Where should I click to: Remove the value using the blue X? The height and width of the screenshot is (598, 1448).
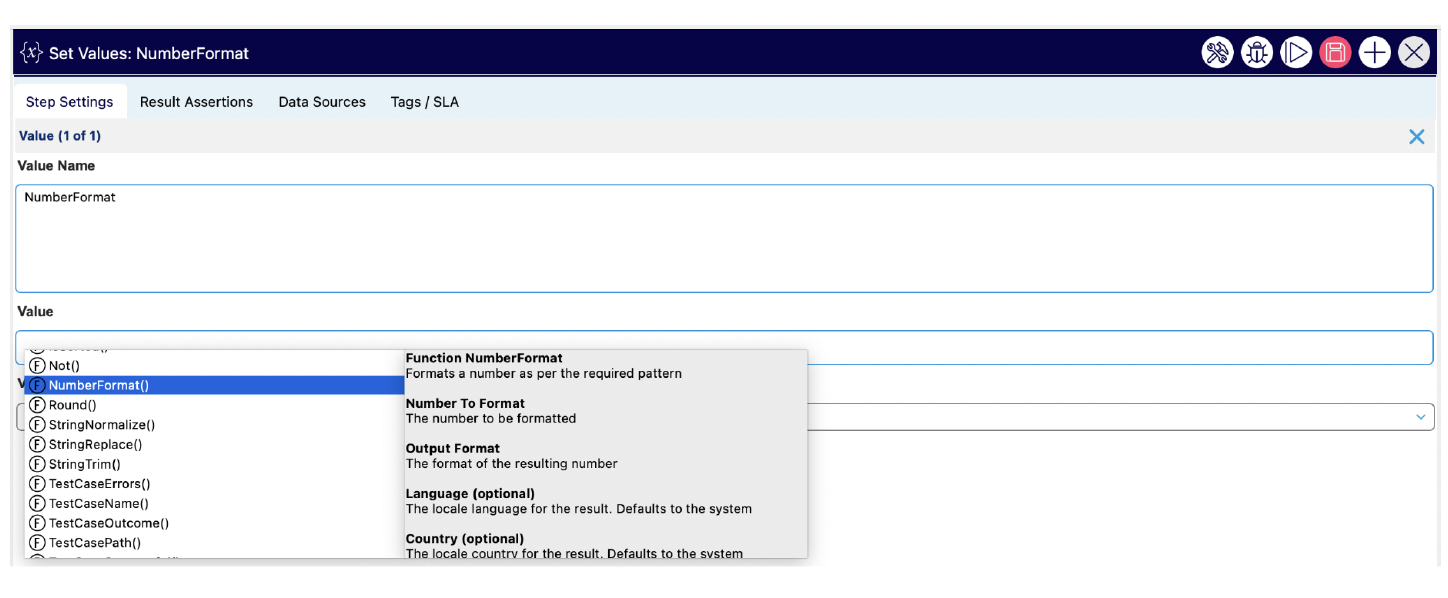coord(1417,137)
